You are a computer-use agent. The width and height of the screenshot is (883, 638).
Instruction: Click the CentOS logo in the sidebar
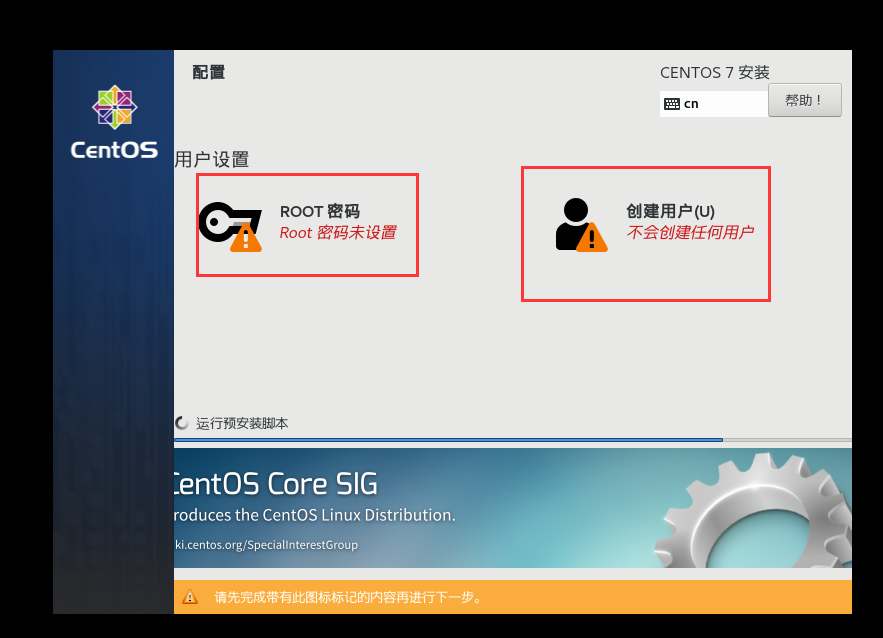(x=114, y=107)
